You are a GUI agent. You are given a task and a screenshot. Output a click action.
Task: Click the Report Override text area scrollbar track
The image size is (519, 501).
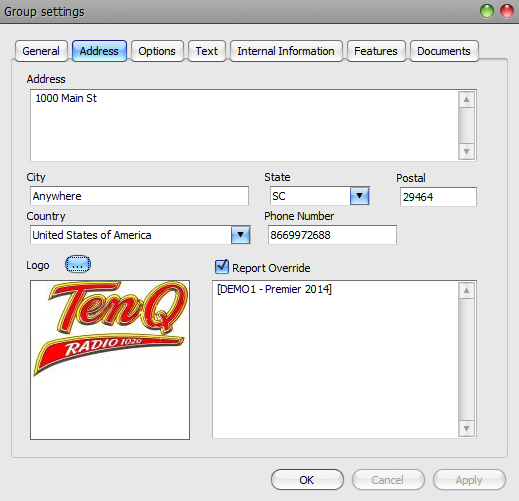point(466,360)
